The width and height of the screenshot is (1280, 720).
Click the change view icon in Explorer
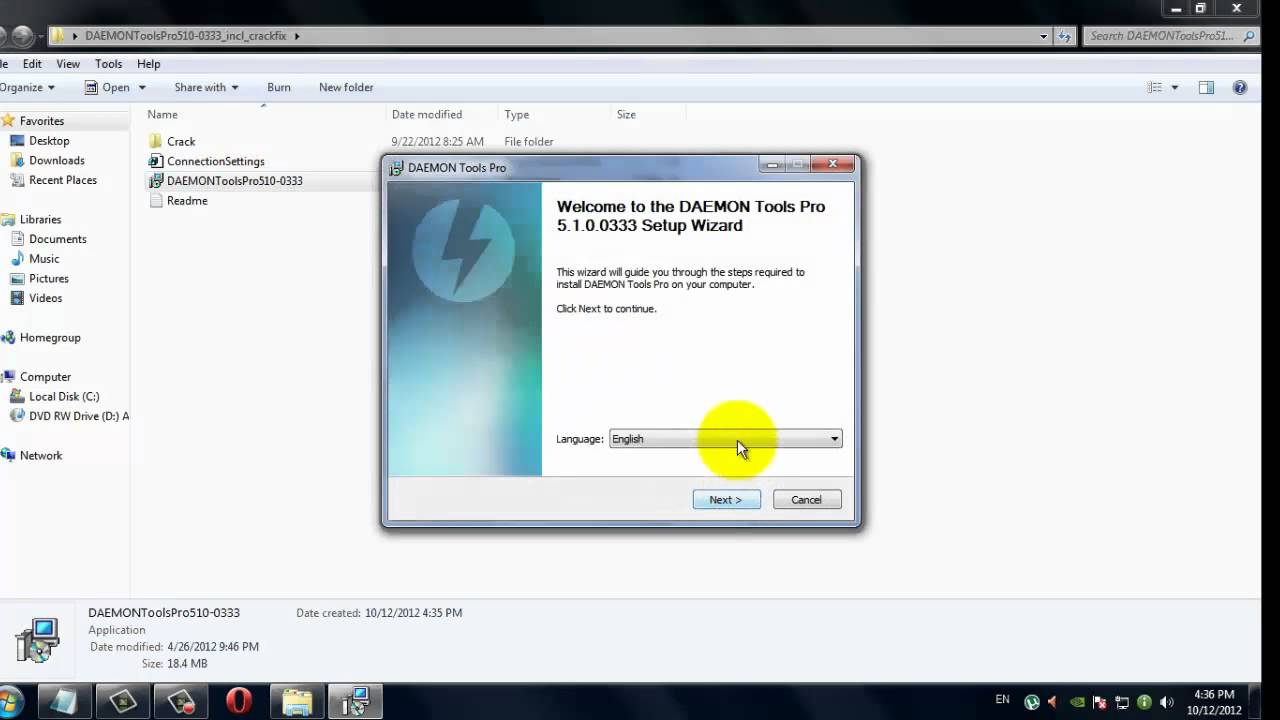pyautogui.click(x=1155, y=87)
